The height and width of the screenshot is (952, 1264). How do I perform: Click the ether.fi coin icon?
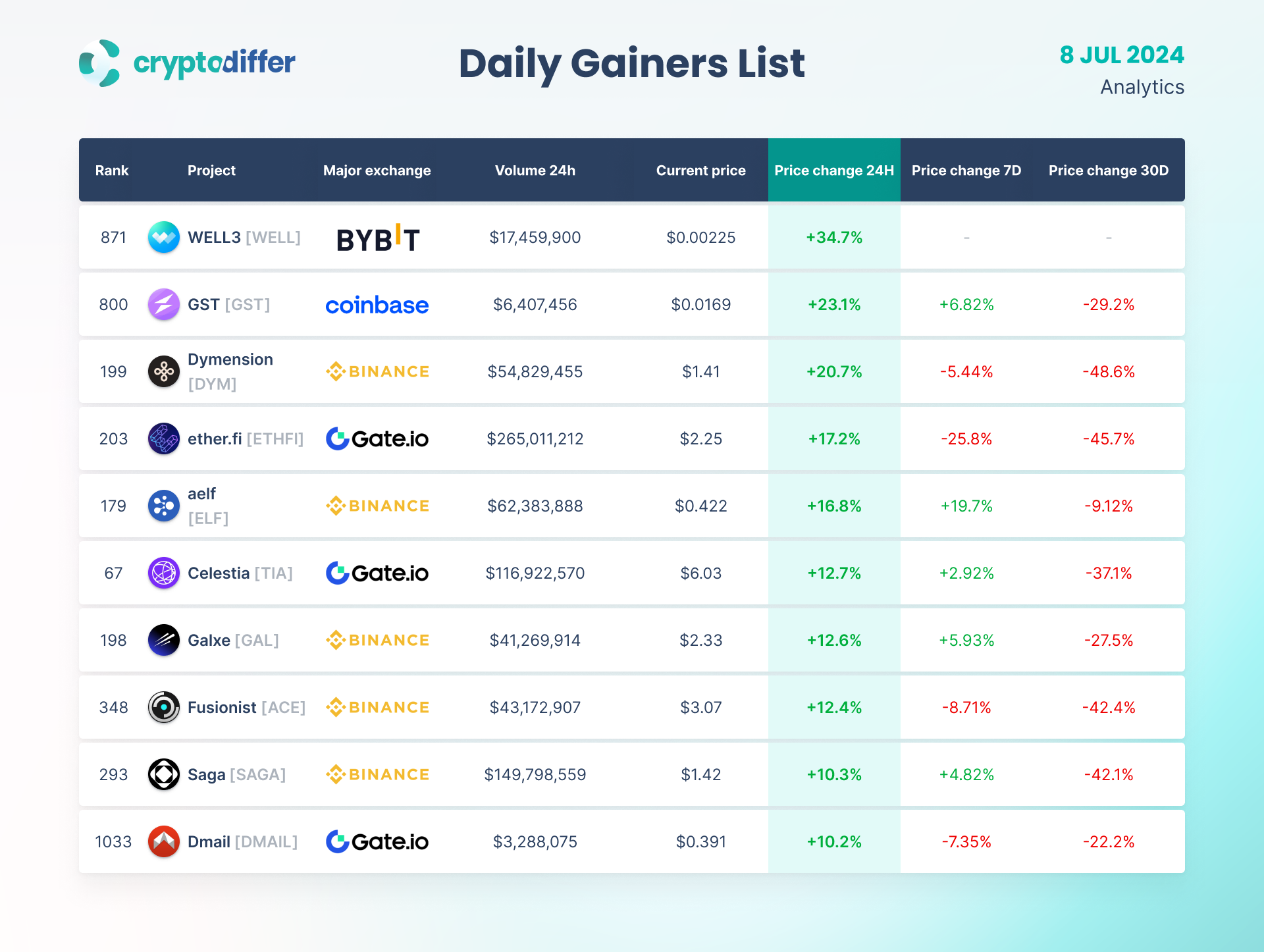tap(163, 438)
